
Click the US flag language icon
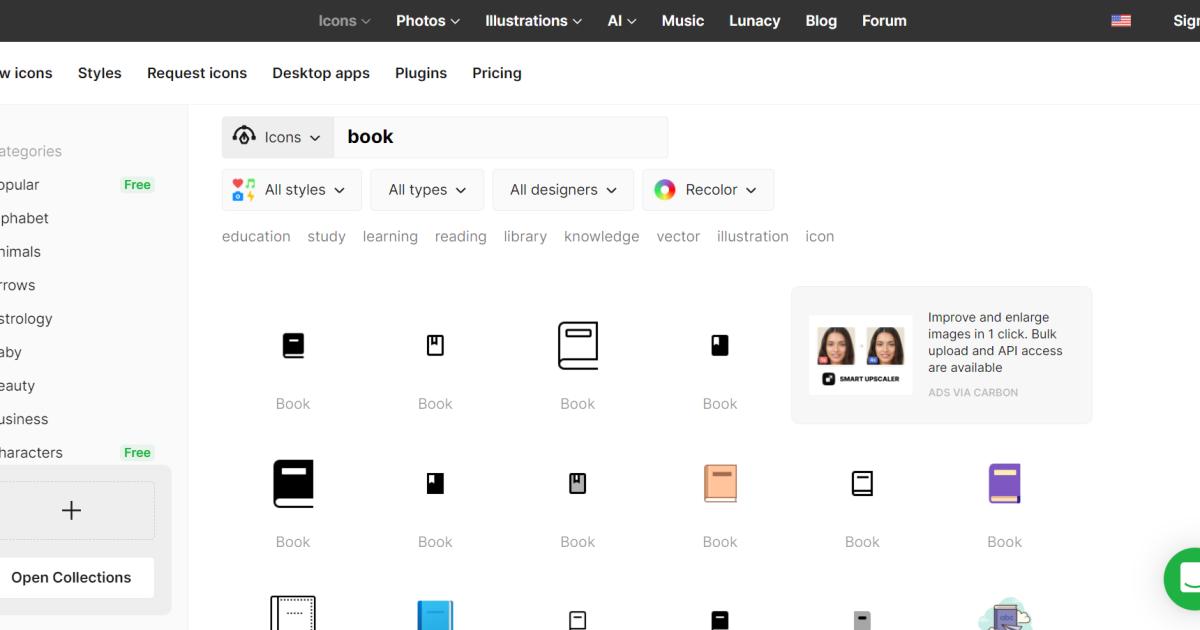(1121, 21)
